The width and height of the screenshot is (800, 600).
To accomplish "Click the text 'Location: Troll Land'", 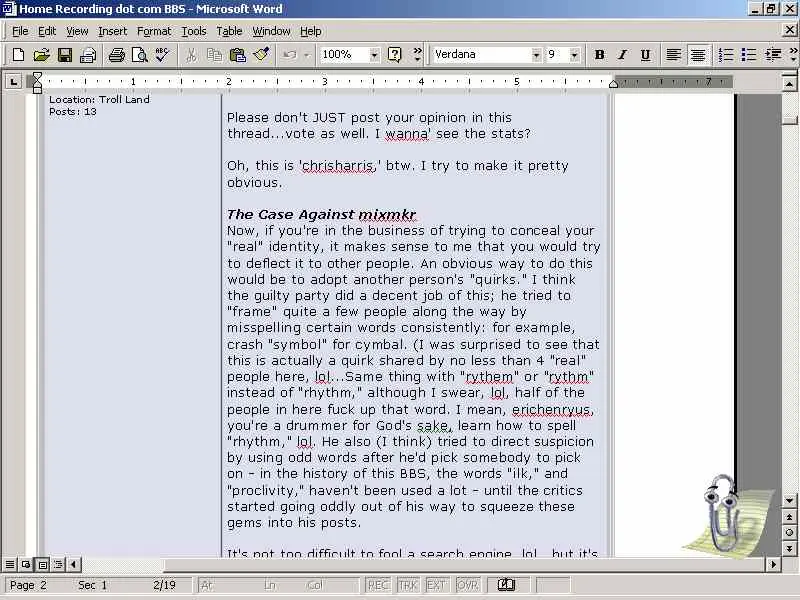I will (99, 99).
